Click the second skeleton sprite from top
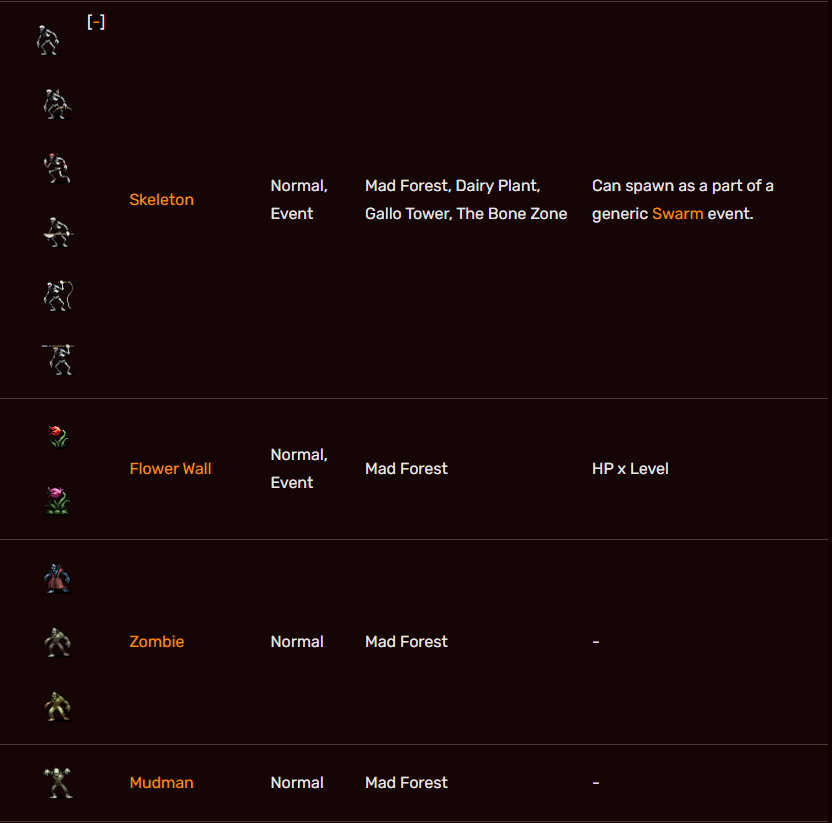The image size is (832, 823). (58, 104)
